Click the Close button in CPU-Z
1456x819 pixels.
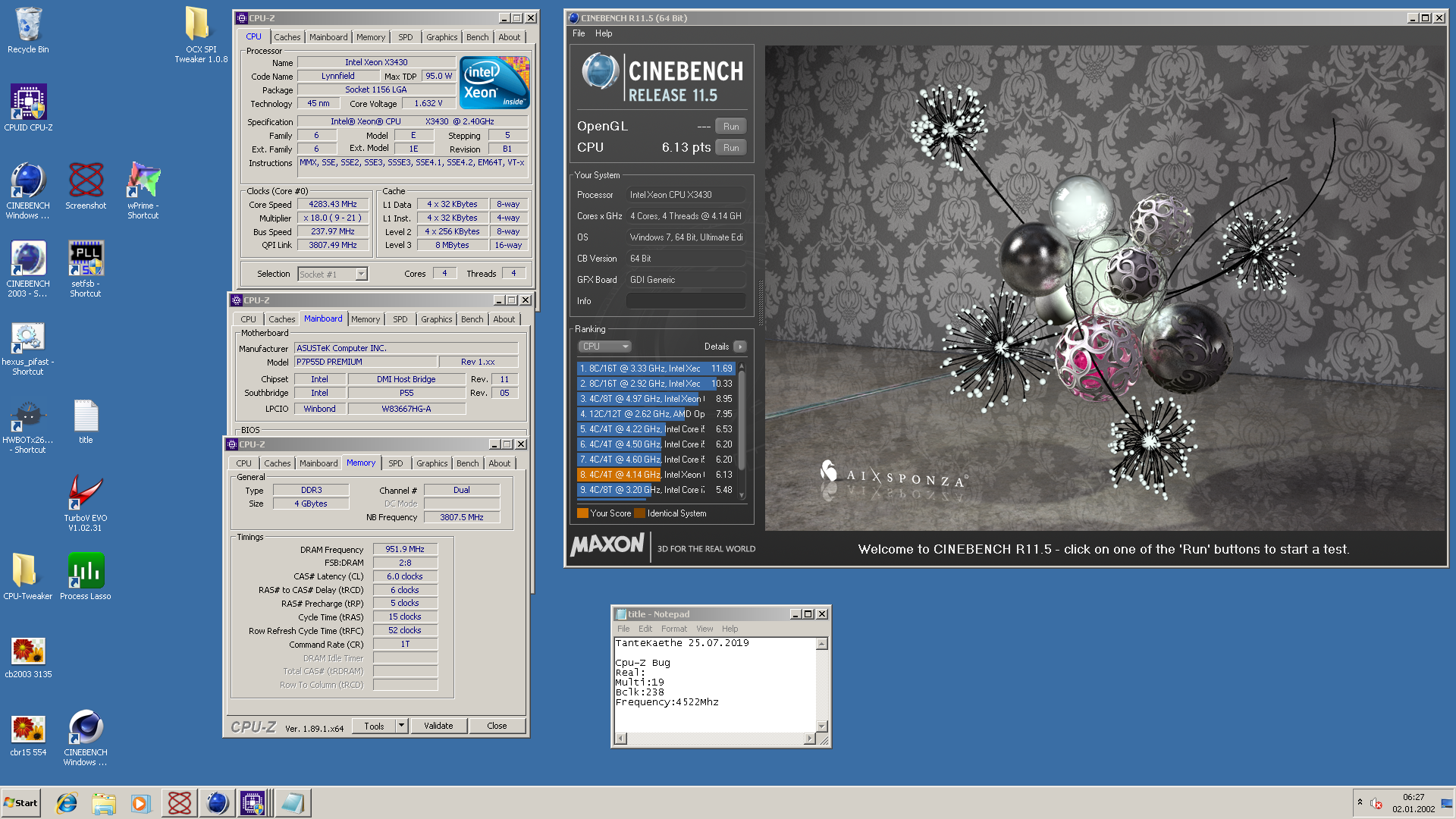coord(497,726)
